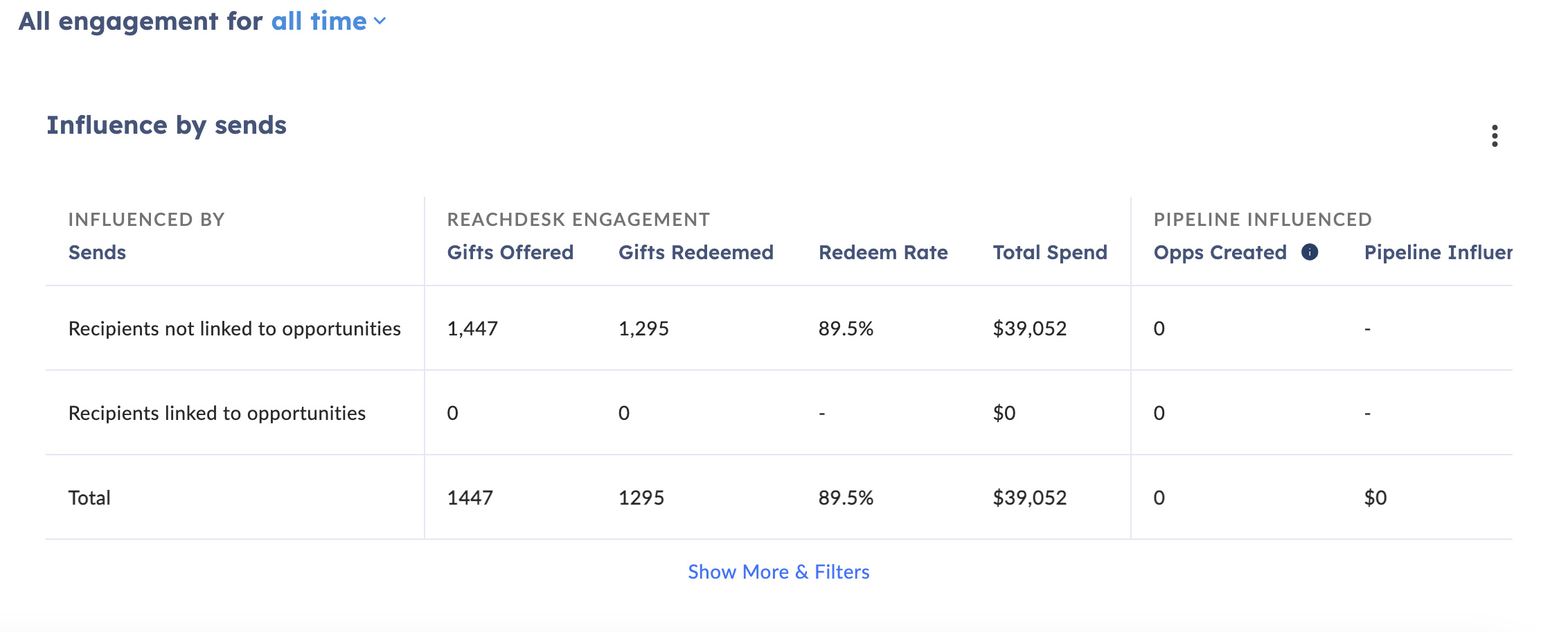Viewport: 1568px width, 632px height.
Task: Click the 89.5% rate in first row
Action: (846, 328)
